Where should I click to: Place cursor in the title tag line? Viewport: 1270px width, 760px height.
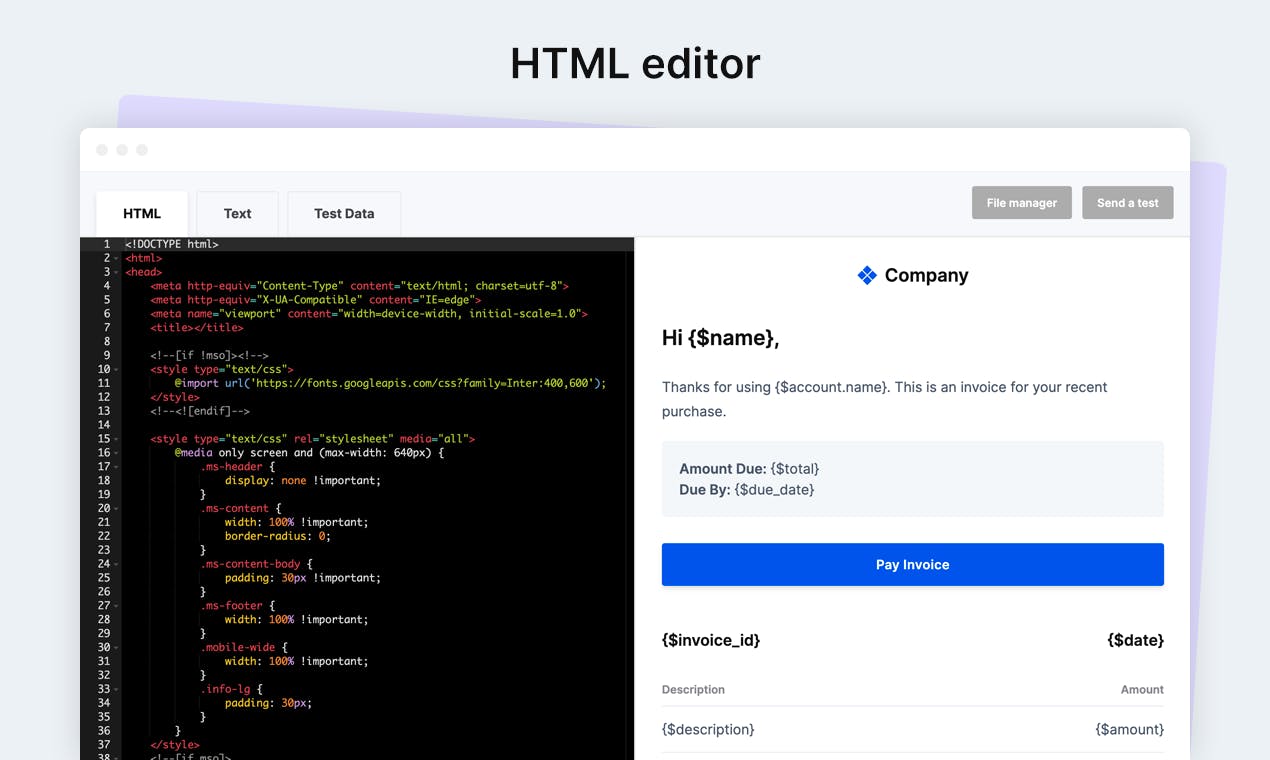pyautogui.click(x=197, y=328)
